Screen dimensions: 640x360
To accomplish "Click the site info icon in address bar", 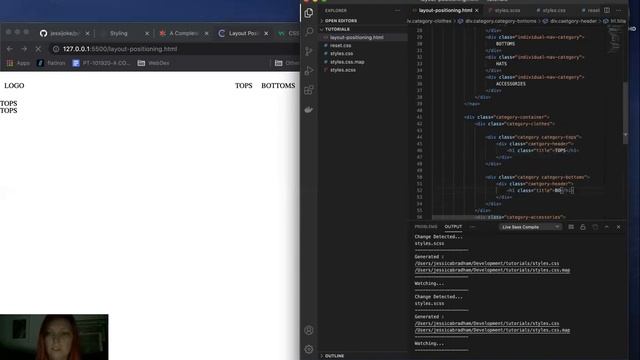I will [x=56, y=49].
